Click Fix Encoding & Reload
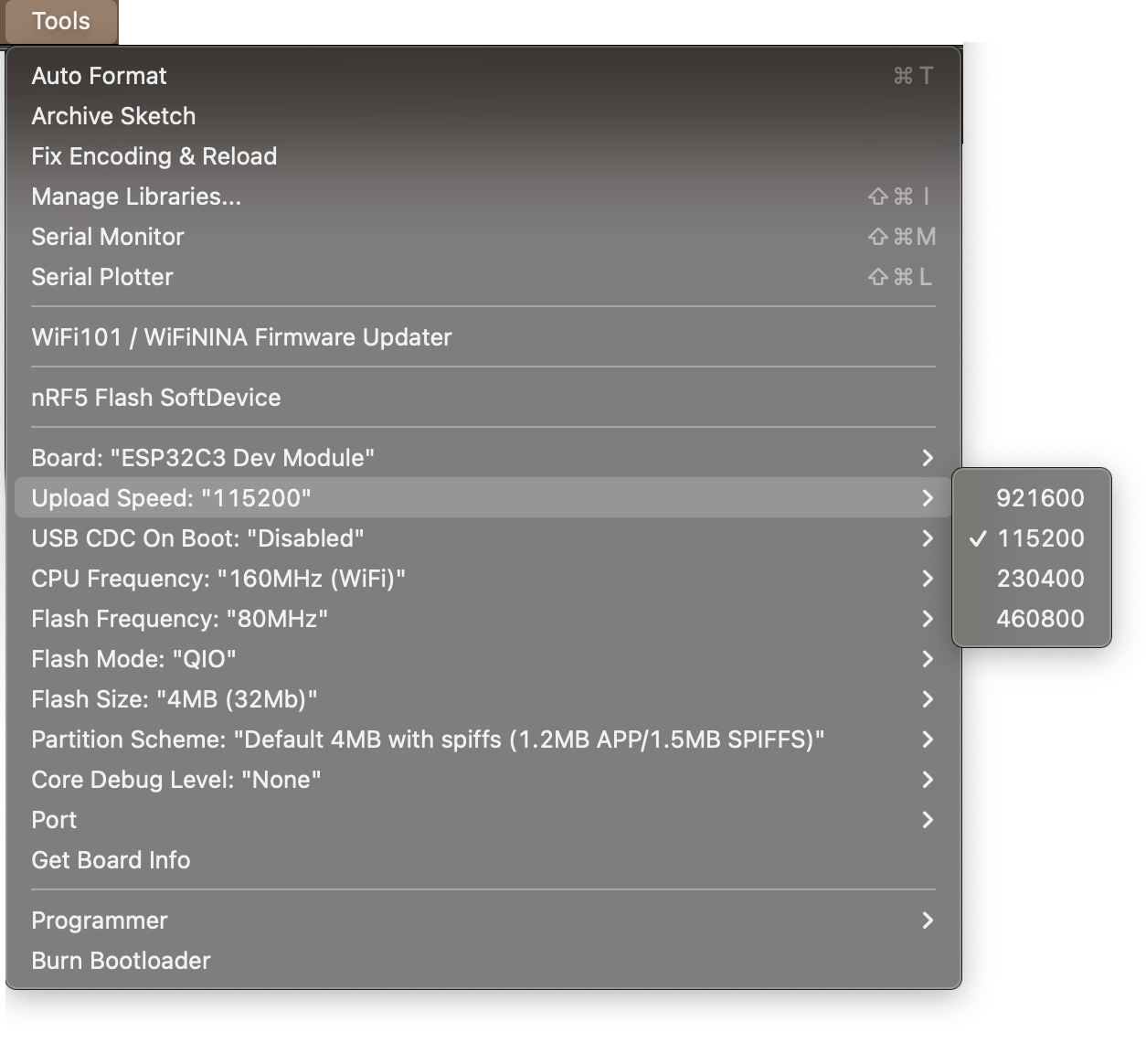Screen dimensions: 1146x1064 coord(154,156)
